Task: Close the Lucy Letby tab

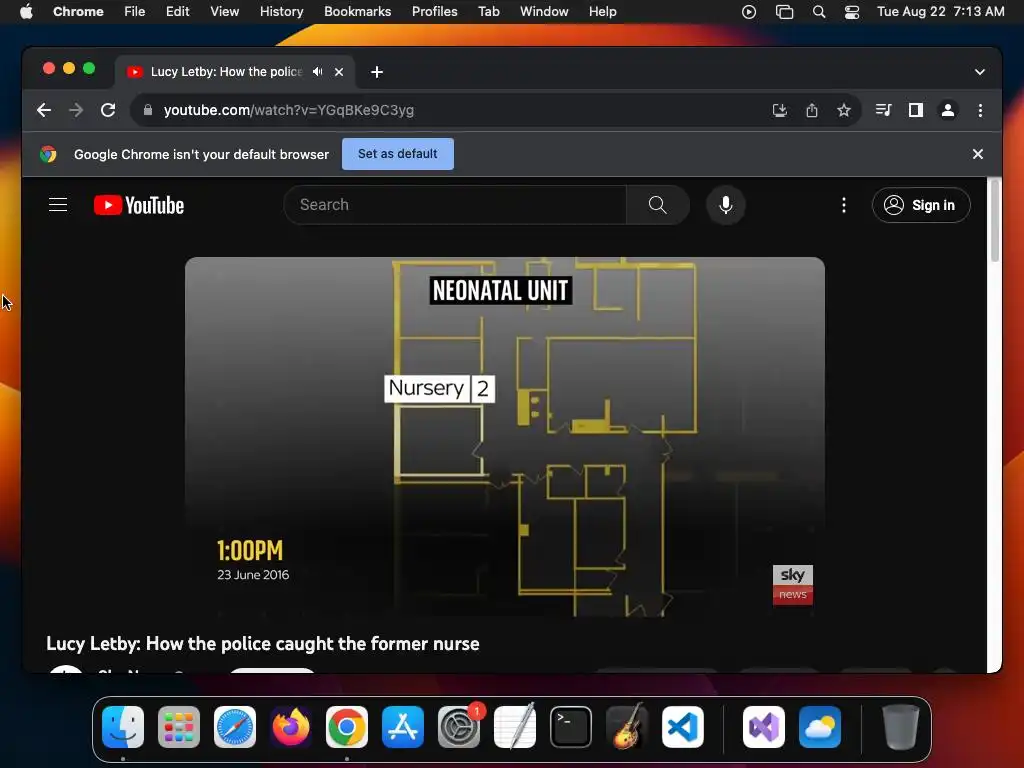Action: point(339,72)
